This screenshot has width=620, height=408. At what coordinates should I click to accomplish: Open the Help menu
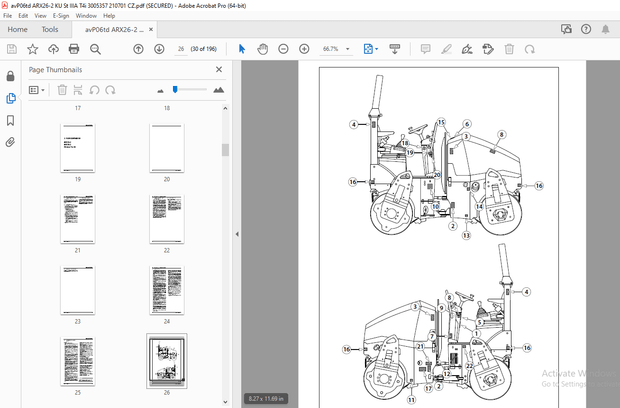tap(109, 16)
